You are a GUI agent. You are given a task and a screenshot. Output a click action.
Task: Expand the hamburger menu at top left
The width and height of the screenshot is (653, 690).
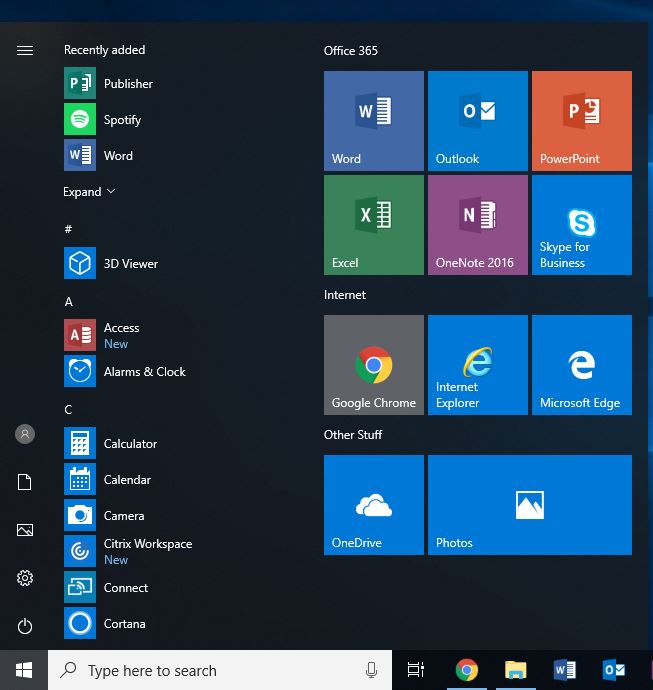click(25, 51)
